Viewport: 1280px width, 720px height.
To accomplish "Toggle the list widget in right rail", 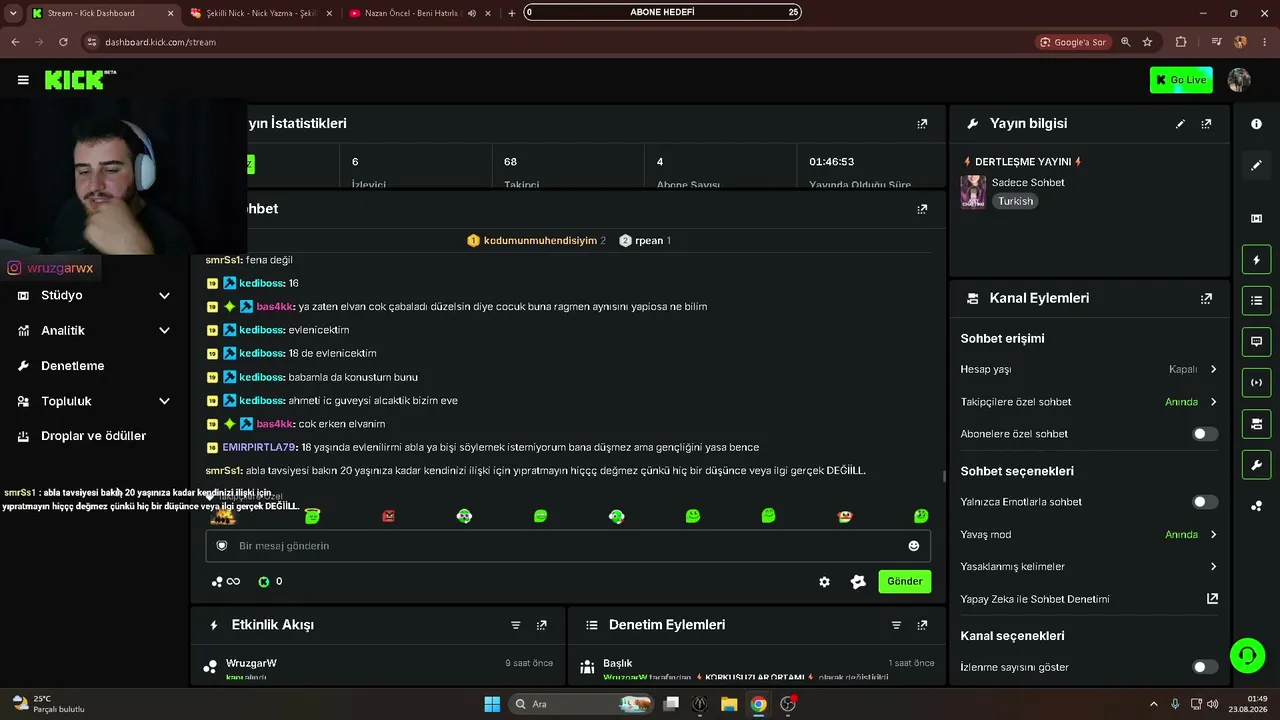I will pyautogui.click(x=1256, y=301).
